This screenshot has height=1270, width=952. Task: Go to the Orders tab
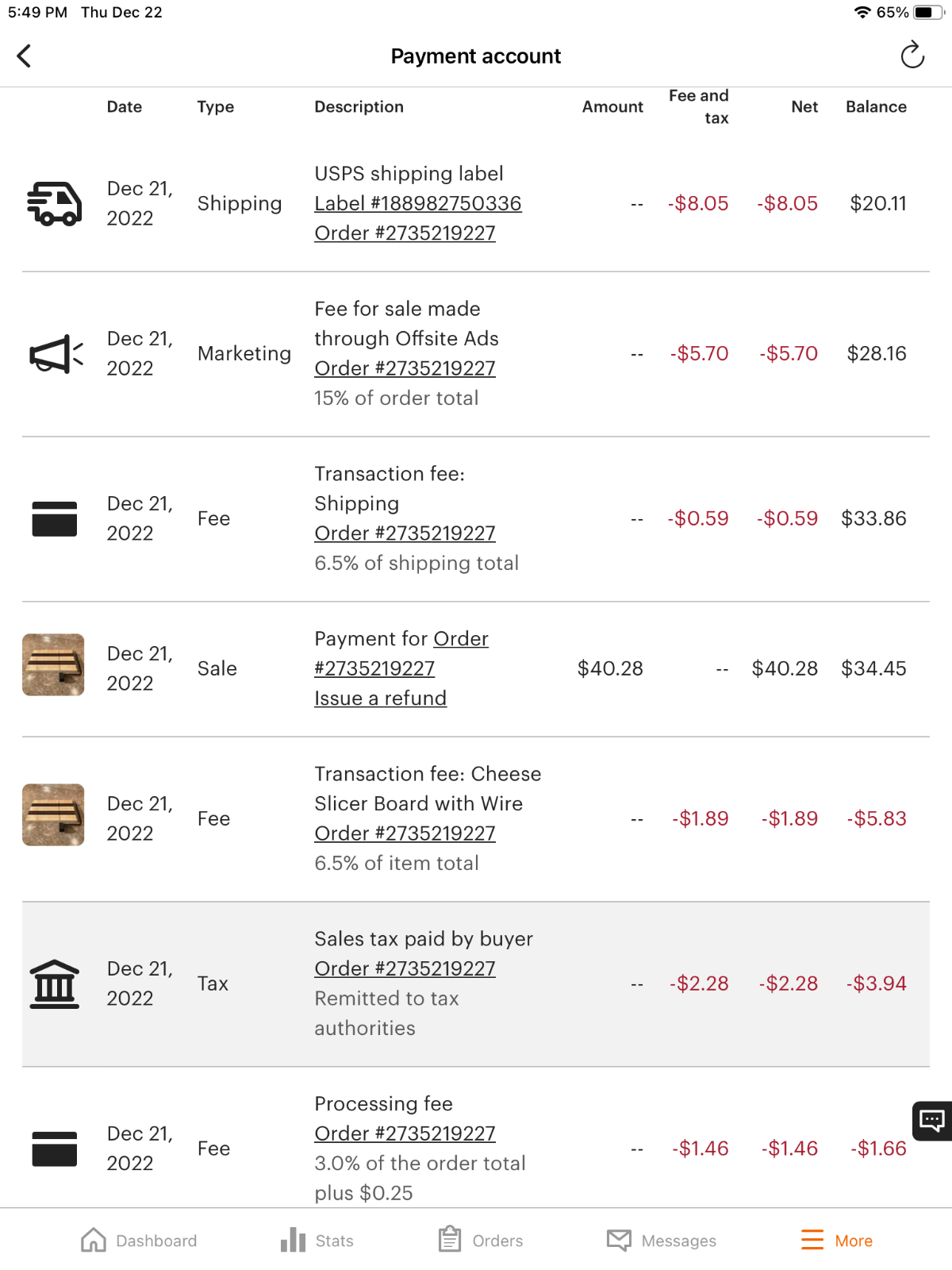coord(480,1240)
